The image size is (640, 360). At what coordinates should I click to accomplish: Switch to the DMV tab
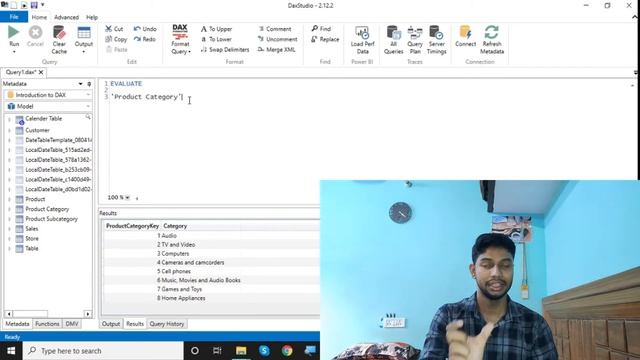point(72,324)
